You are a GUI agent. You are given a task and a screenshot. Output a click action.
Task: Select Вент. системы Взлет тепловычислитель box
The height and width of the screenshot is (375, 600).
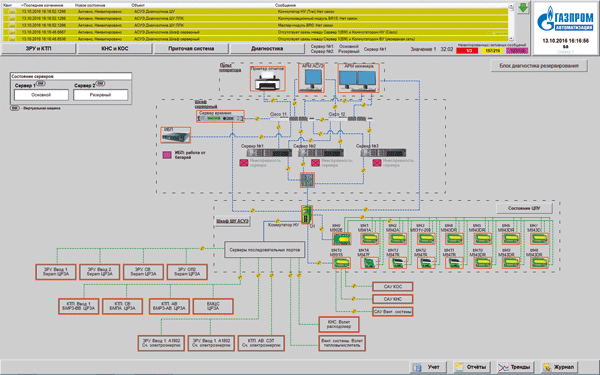pyautogui.click(x=342, y=343)
